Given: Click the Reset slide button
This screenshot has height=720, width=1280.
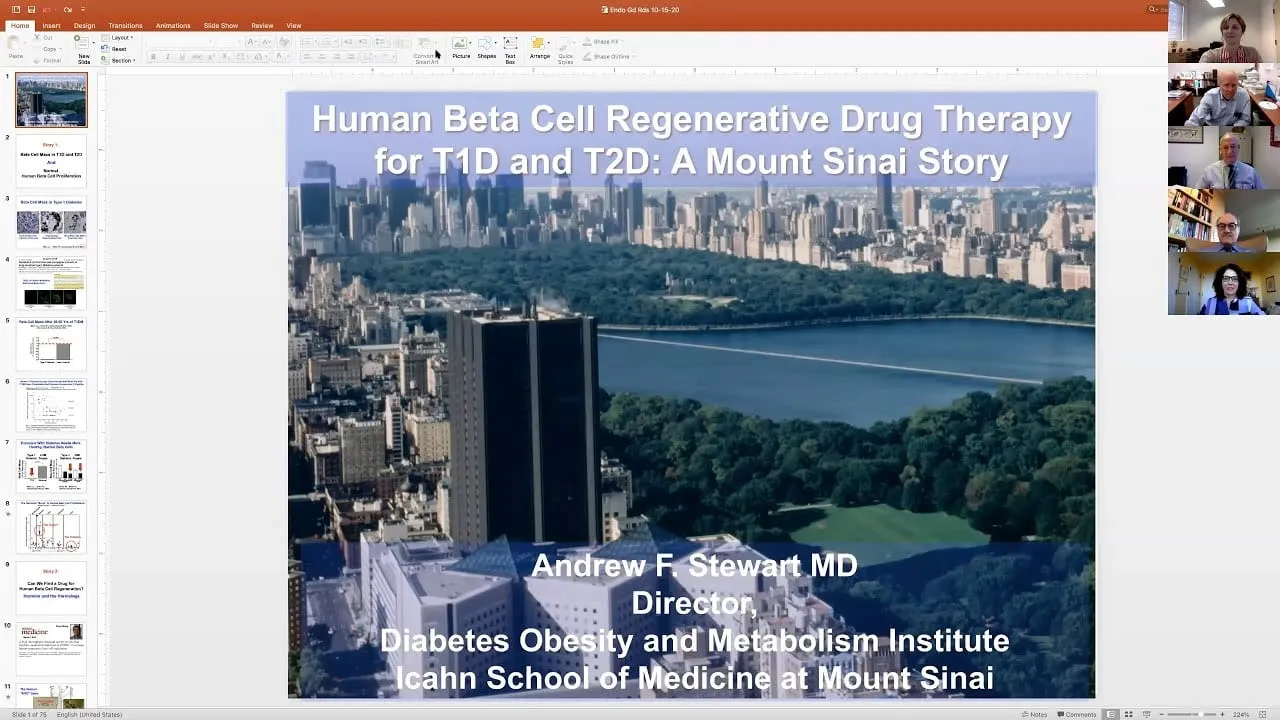Looking at the screenshot, I should point(116,49).
